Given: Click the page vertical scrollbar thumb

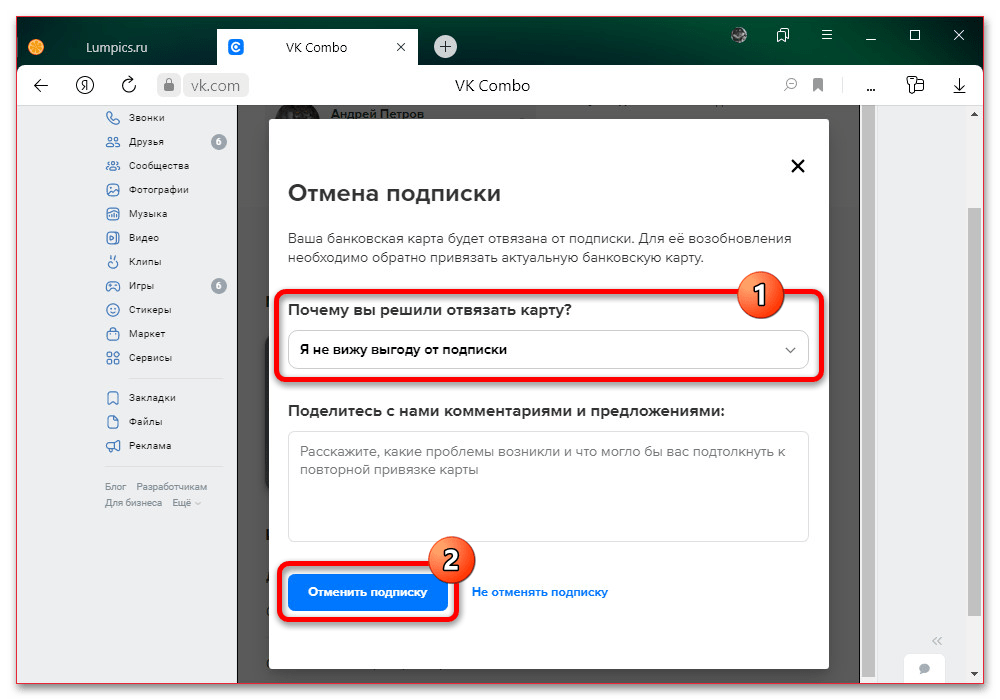Looking at the screenshot, I should coord(974,412).
